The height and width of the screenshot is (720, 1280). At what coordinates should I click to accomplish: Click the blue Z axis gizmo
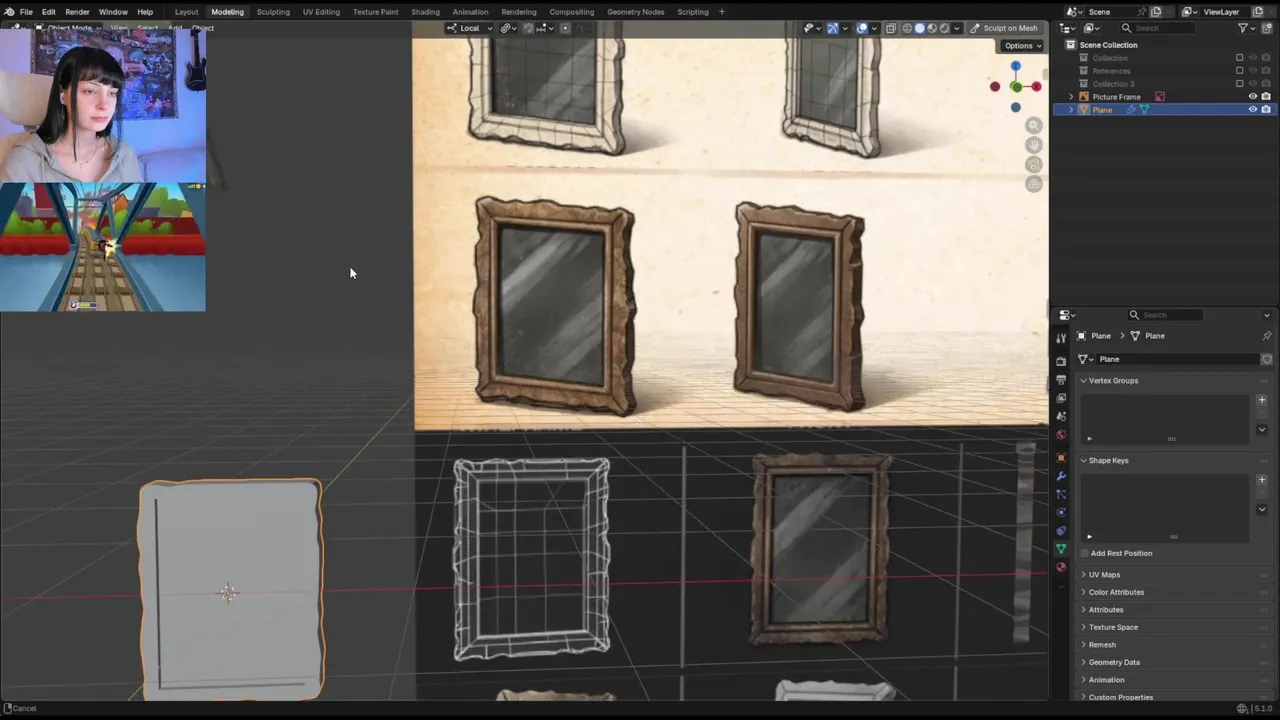pos(1015,66)
